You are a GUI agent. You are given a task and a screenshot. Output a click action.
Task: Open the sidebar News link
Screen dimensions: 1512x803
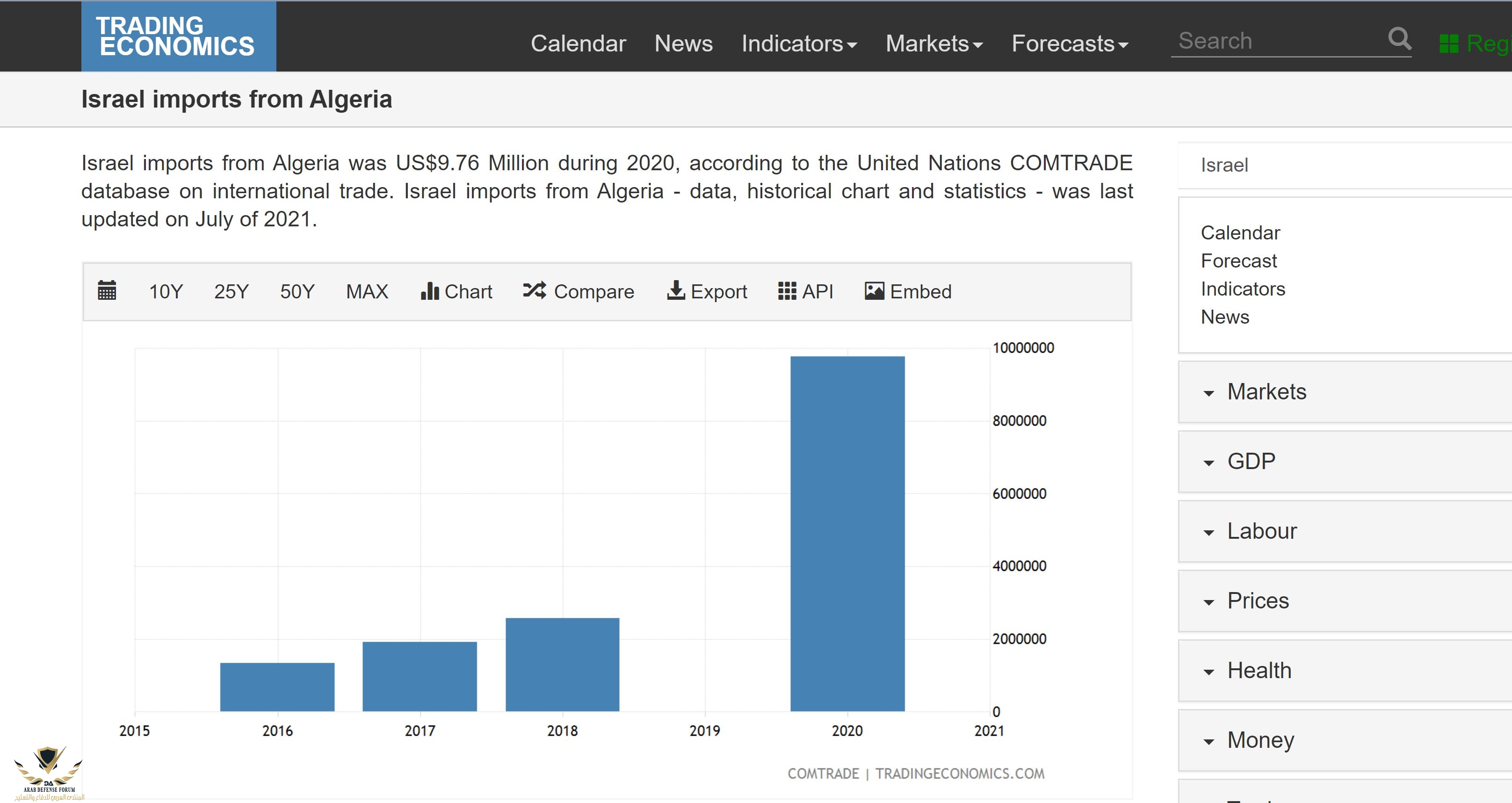pos(1225,317)
